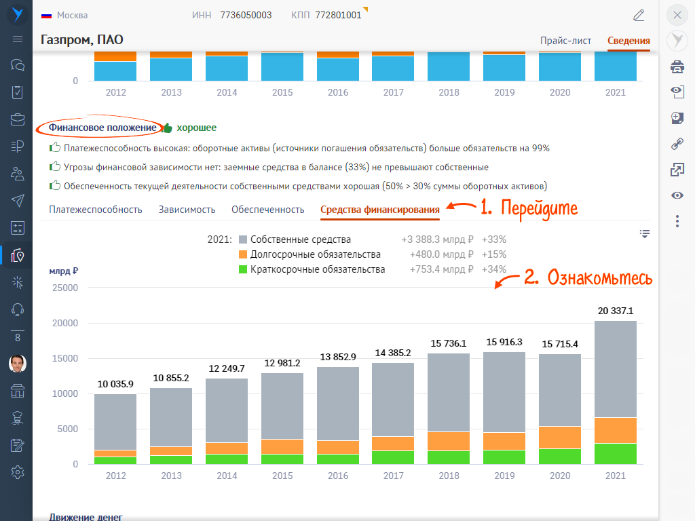The height and width of the screenshot is (521, 695).
Task: Toggle Краткосрочные обязательства green legend swatch
Action: tap(242, 269)
